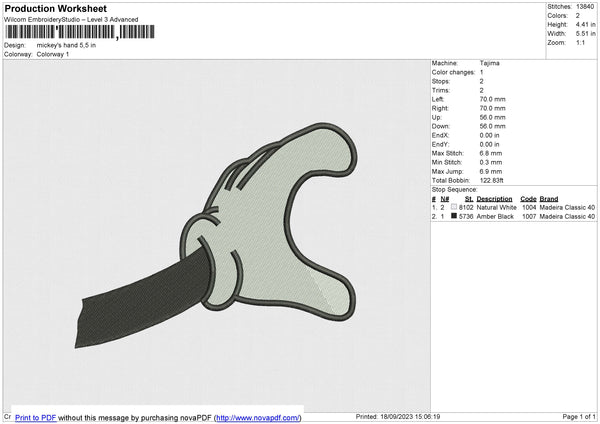This screenshot has width=600, height=424.
Task: Select the Stitches value 13840
Action: point(585,7)
